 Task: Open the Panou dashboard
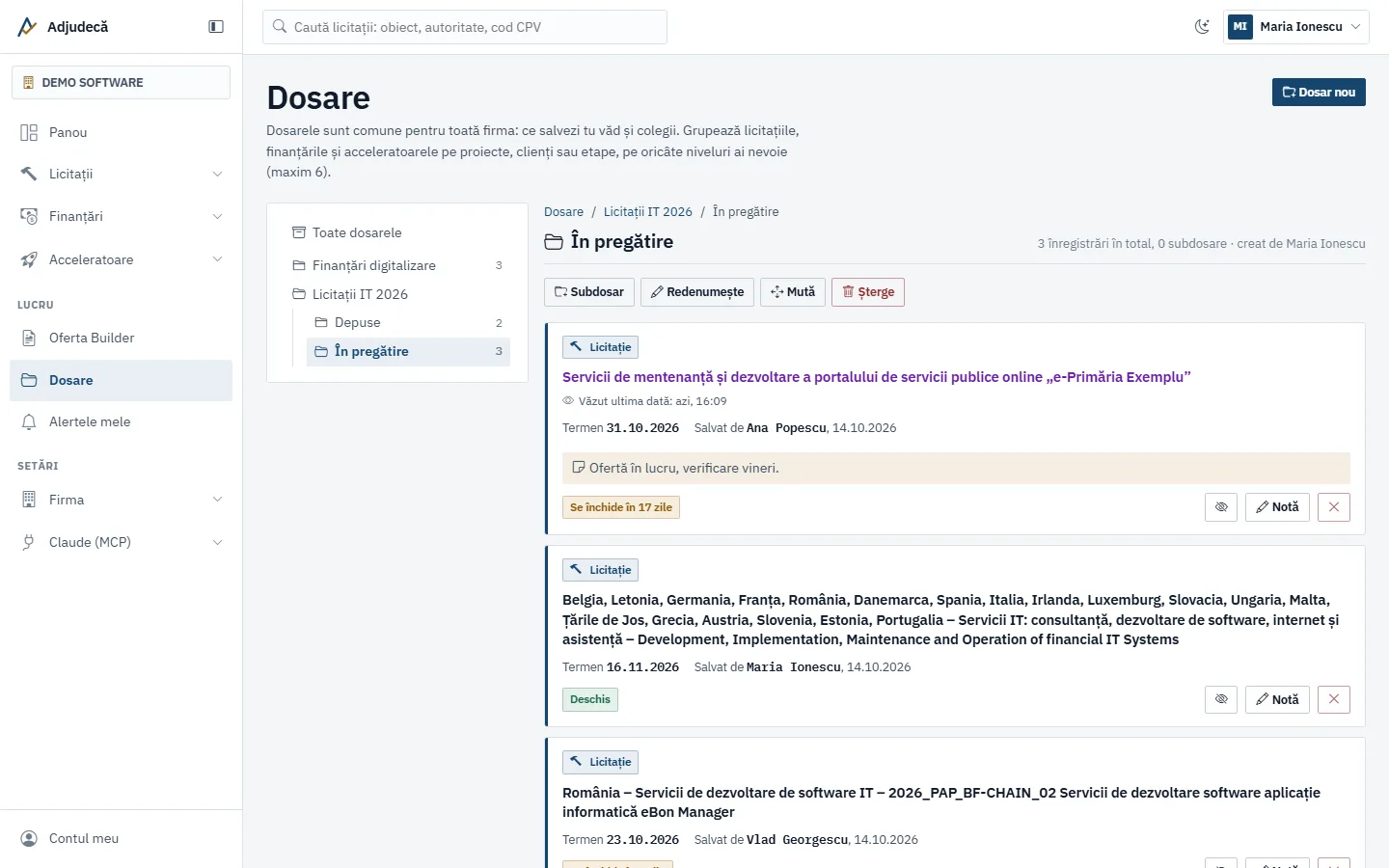[x=121, y=132]
